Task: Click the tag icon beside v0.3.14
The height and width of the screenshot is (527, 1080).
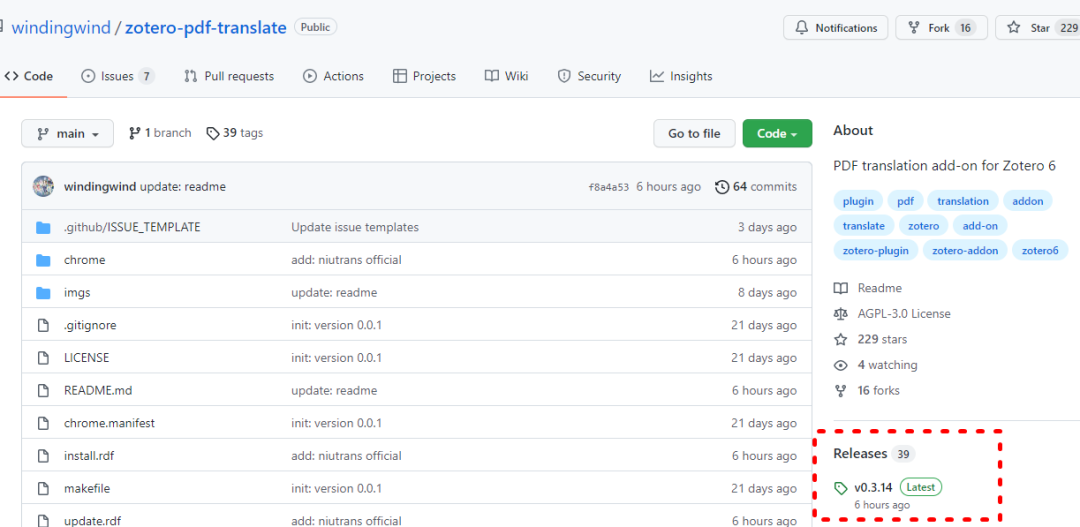Action: pyautogui.click(x=840, y=488)
